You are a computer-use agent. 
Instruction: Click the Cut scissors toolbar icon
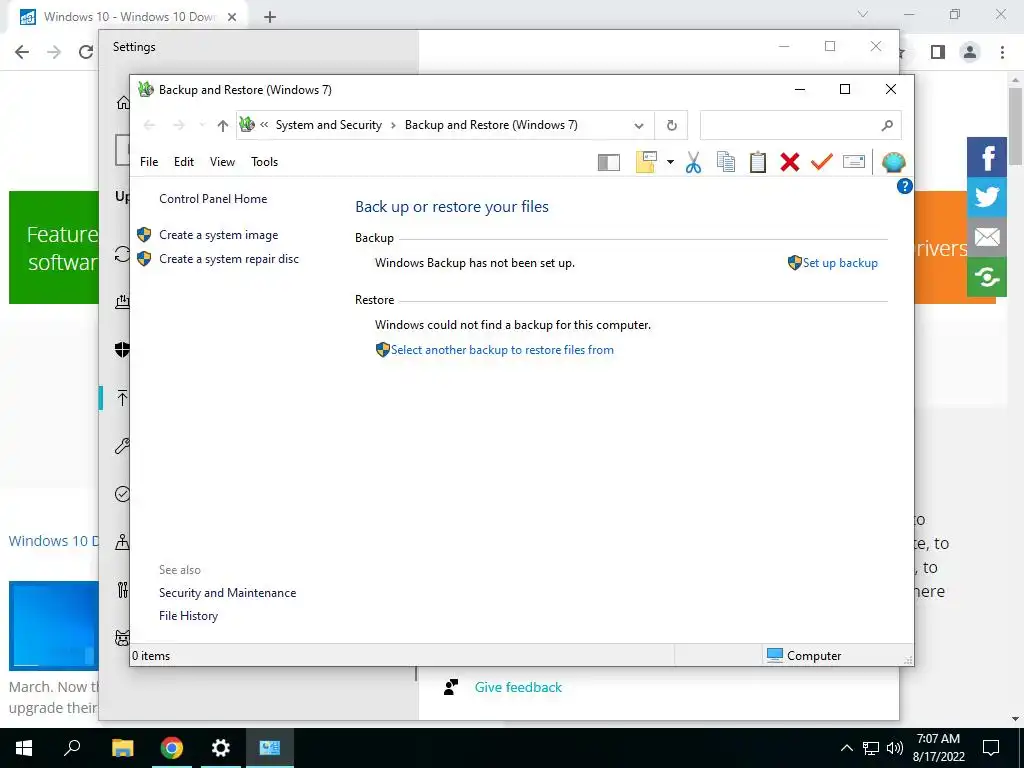coord(694,162)
